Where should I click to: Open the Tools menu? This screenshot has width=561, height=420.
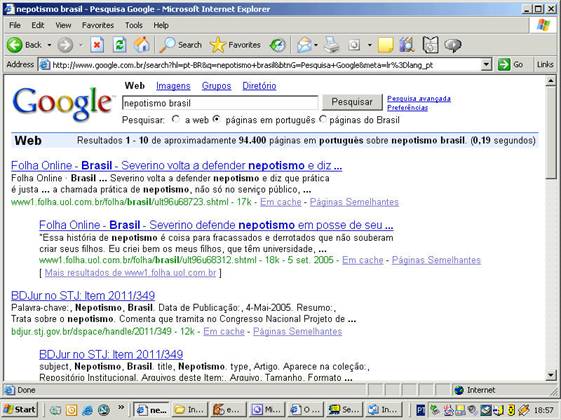point(134,25)
